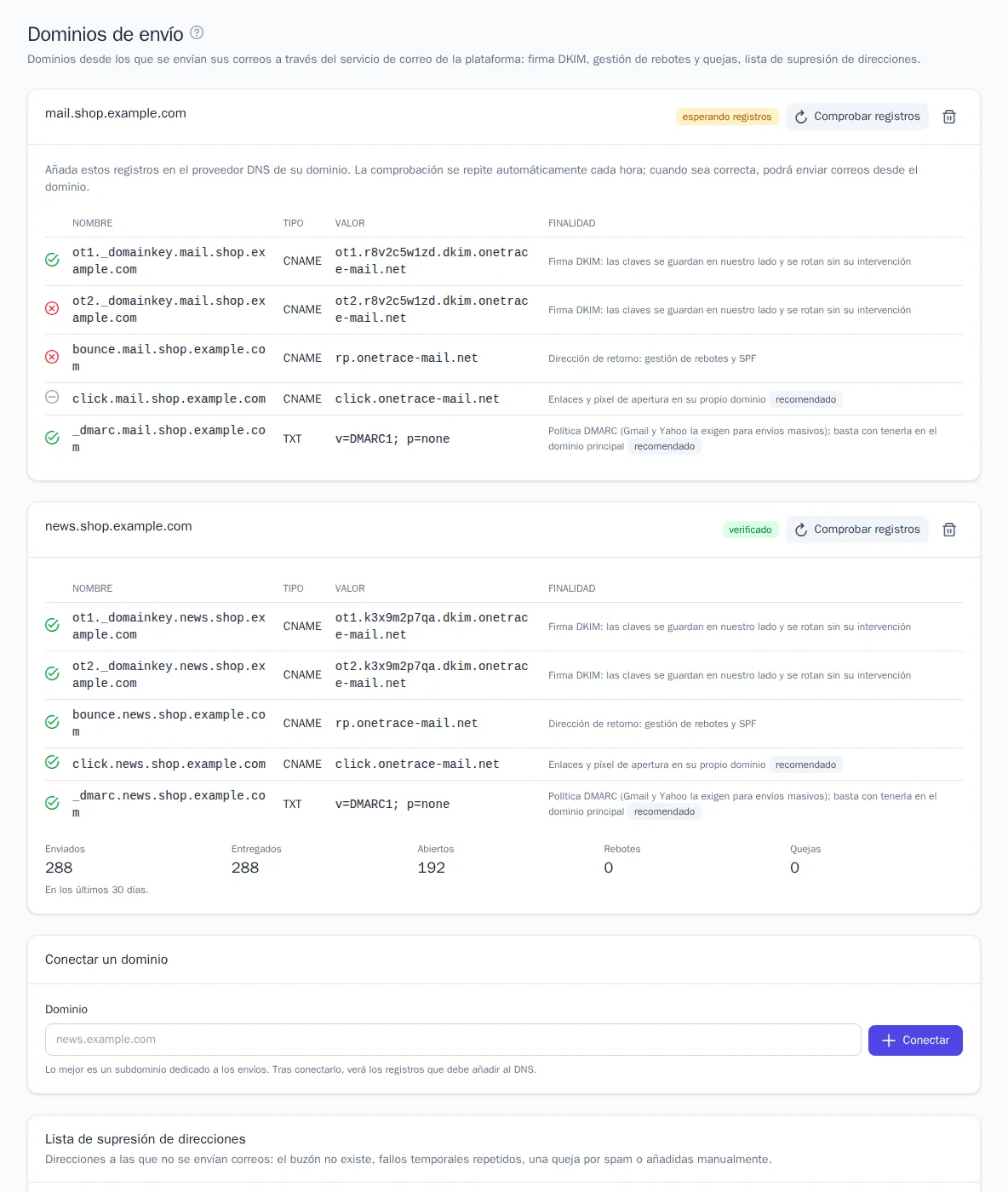This screenshot has height=1192, width=1008.
Task: Focus the Dominio input field
Action: (453, 1040)
